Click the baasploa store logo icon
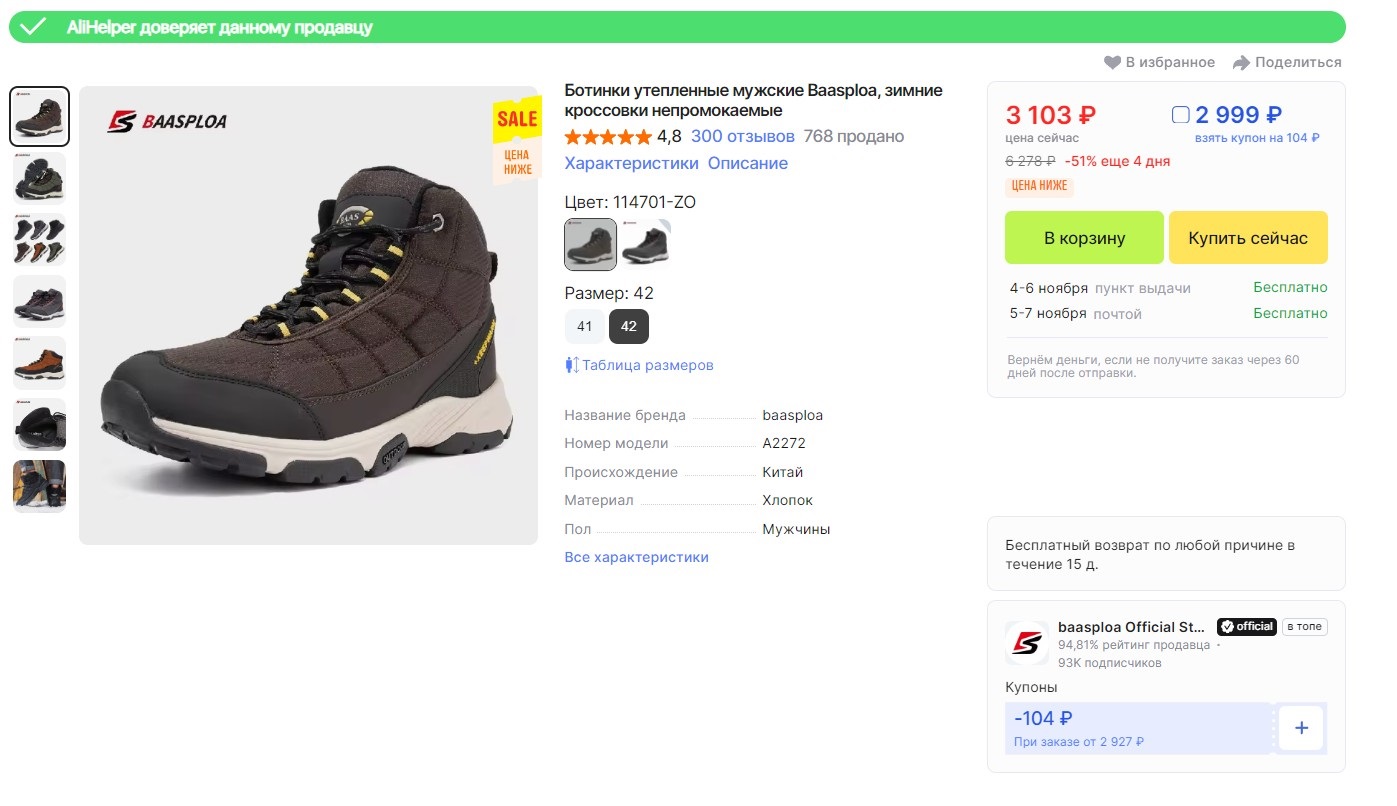The height and width of the screenshot is (806, 1397). 1027,643
